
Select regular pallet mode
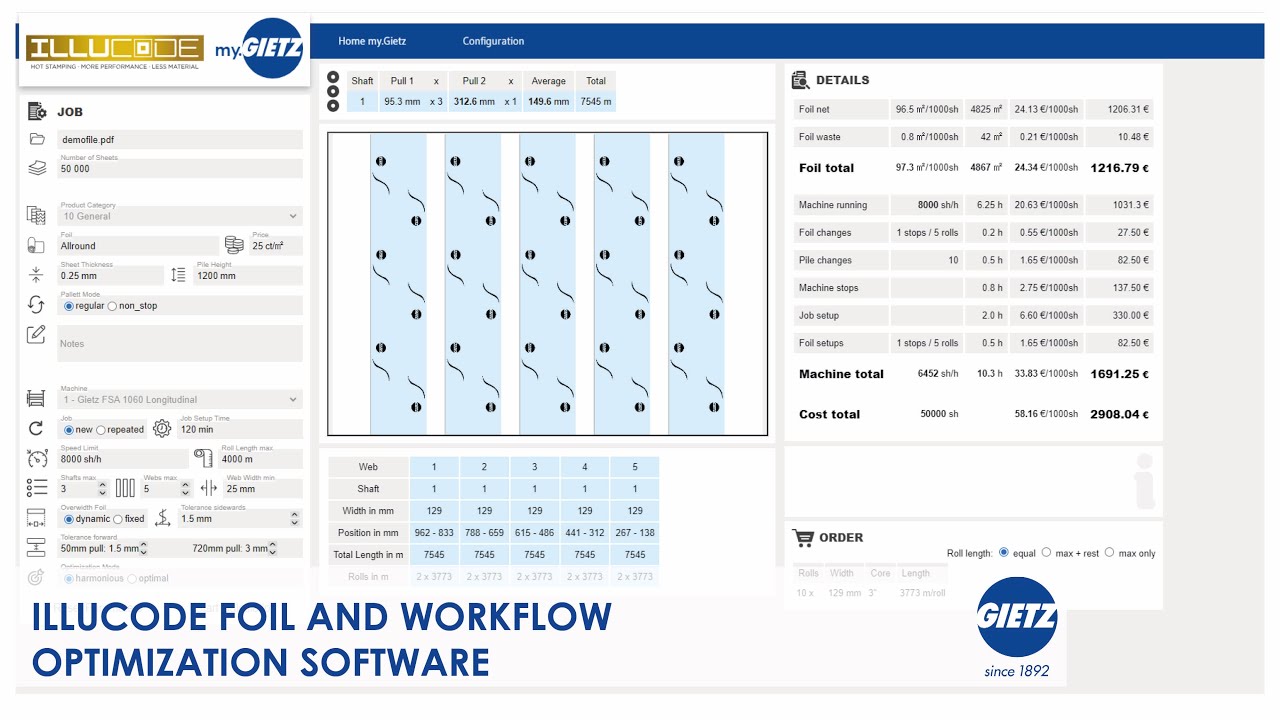tap(69, 306)
